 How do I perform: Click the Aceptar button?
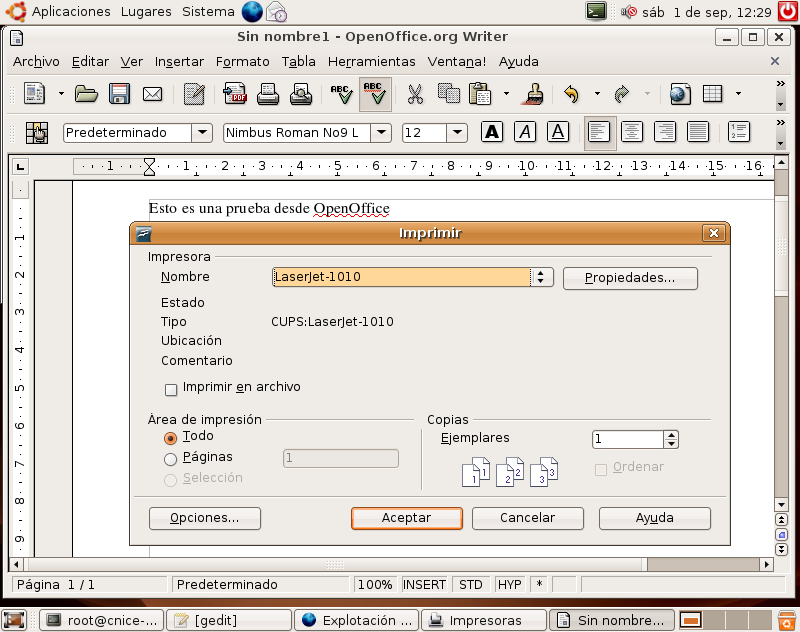[406, 518]
